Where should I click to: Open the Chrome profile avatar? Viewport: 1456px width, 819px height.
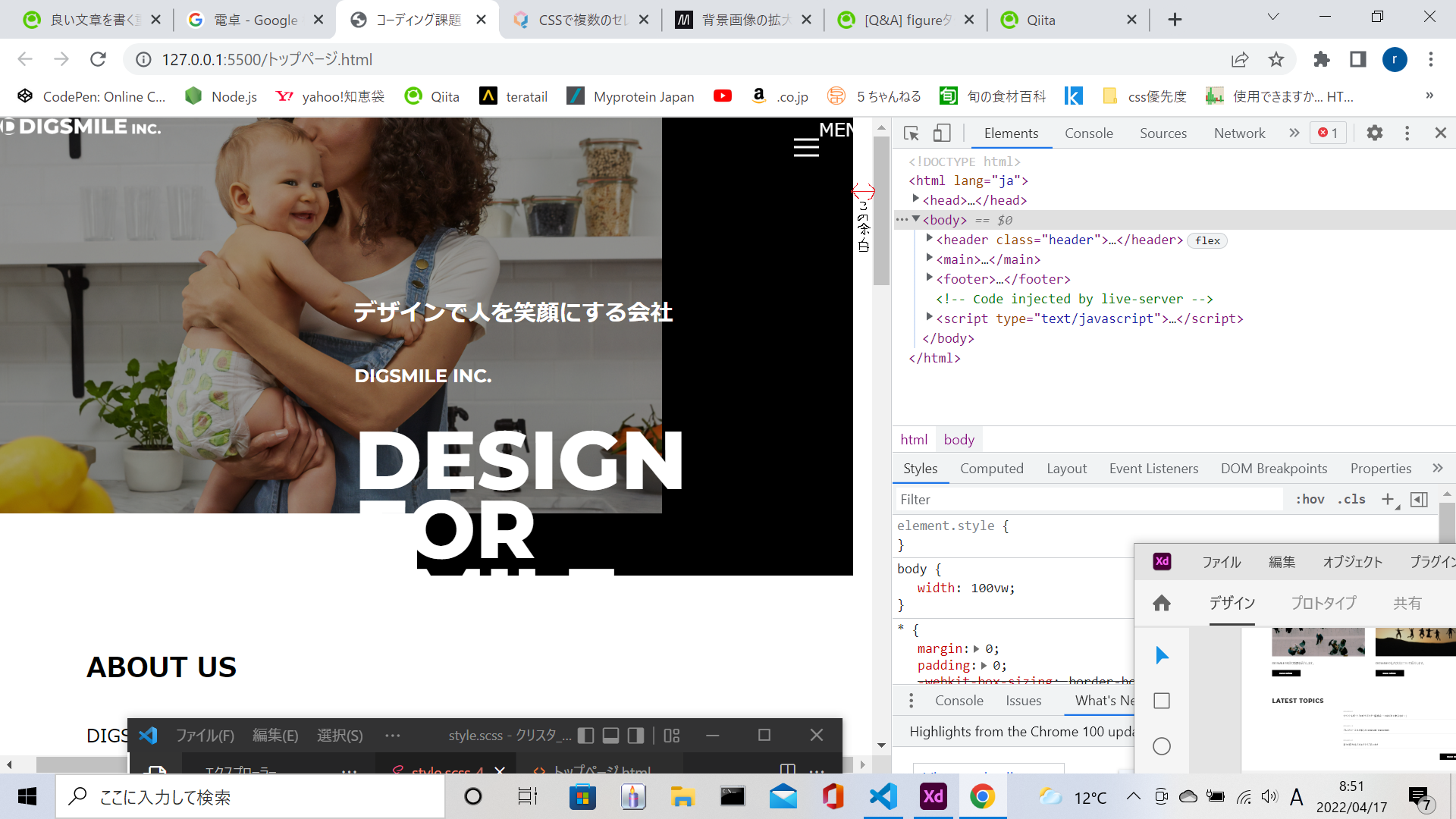pos(1395,59)
